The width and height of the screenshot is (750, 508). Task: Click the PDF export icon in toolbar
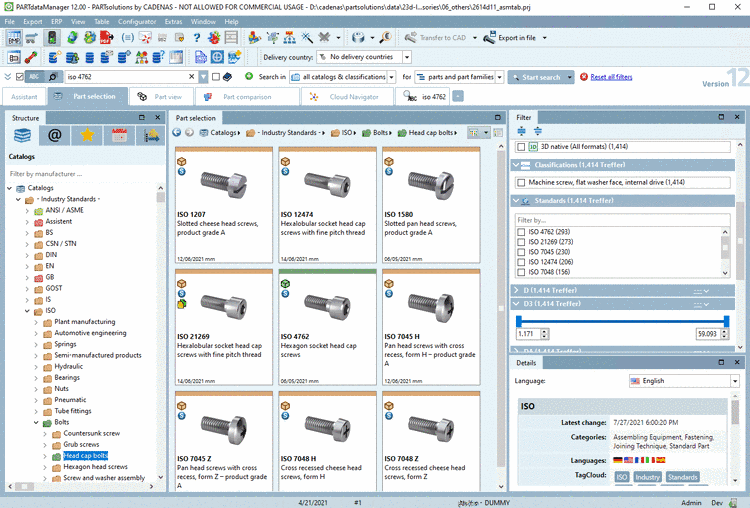[x=107, y=37]
